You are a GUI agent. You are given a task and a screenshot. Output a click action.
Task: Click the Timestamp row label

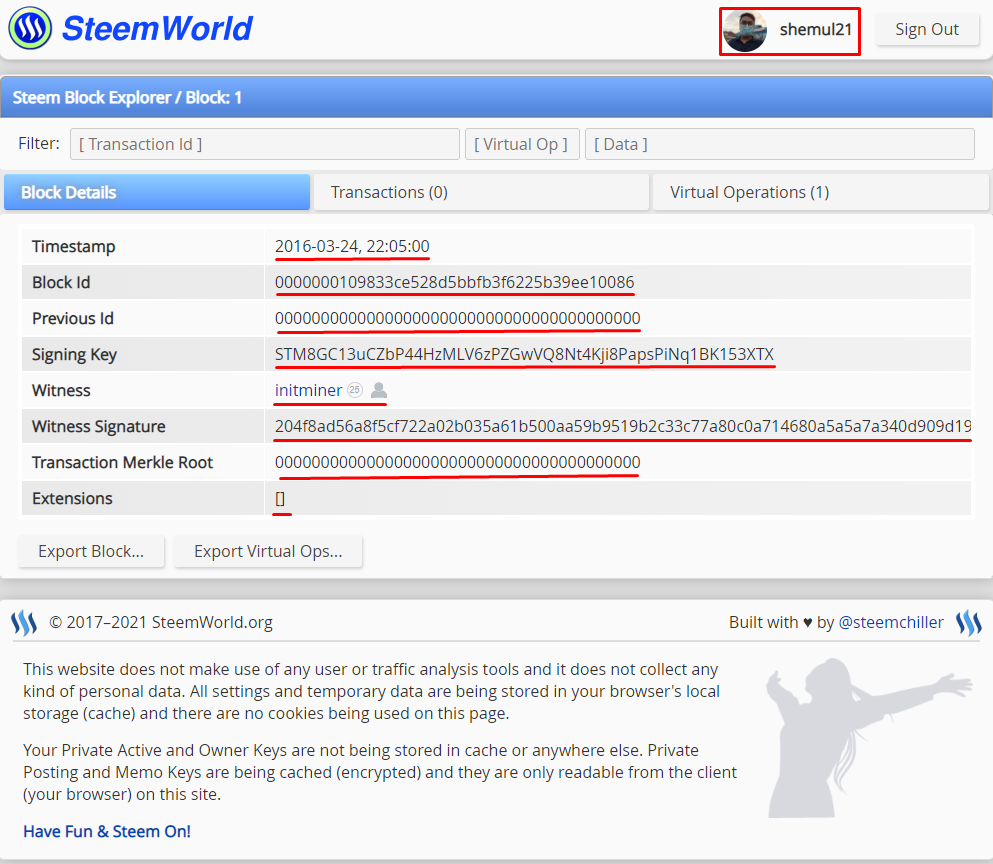(73, 246)
